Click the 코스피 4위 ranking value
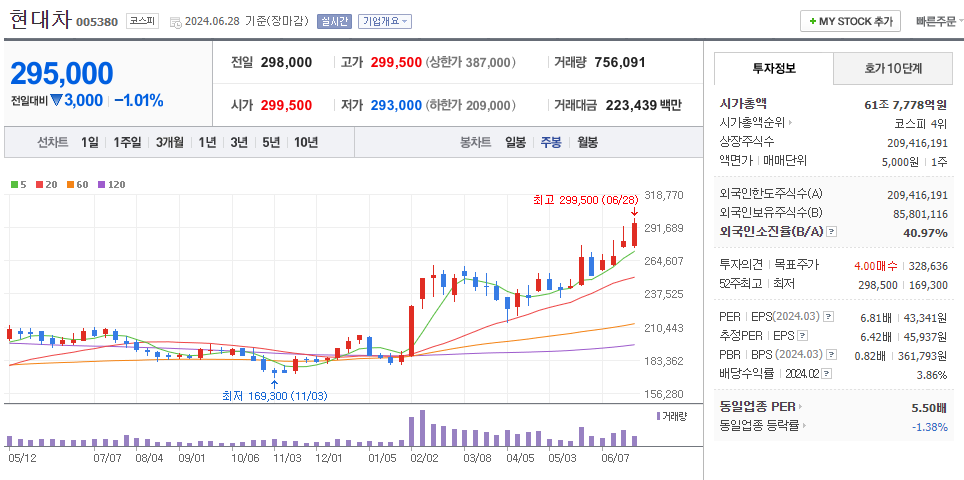The width and height of the screenshot is (964, 480). click(x=921, y=123)
